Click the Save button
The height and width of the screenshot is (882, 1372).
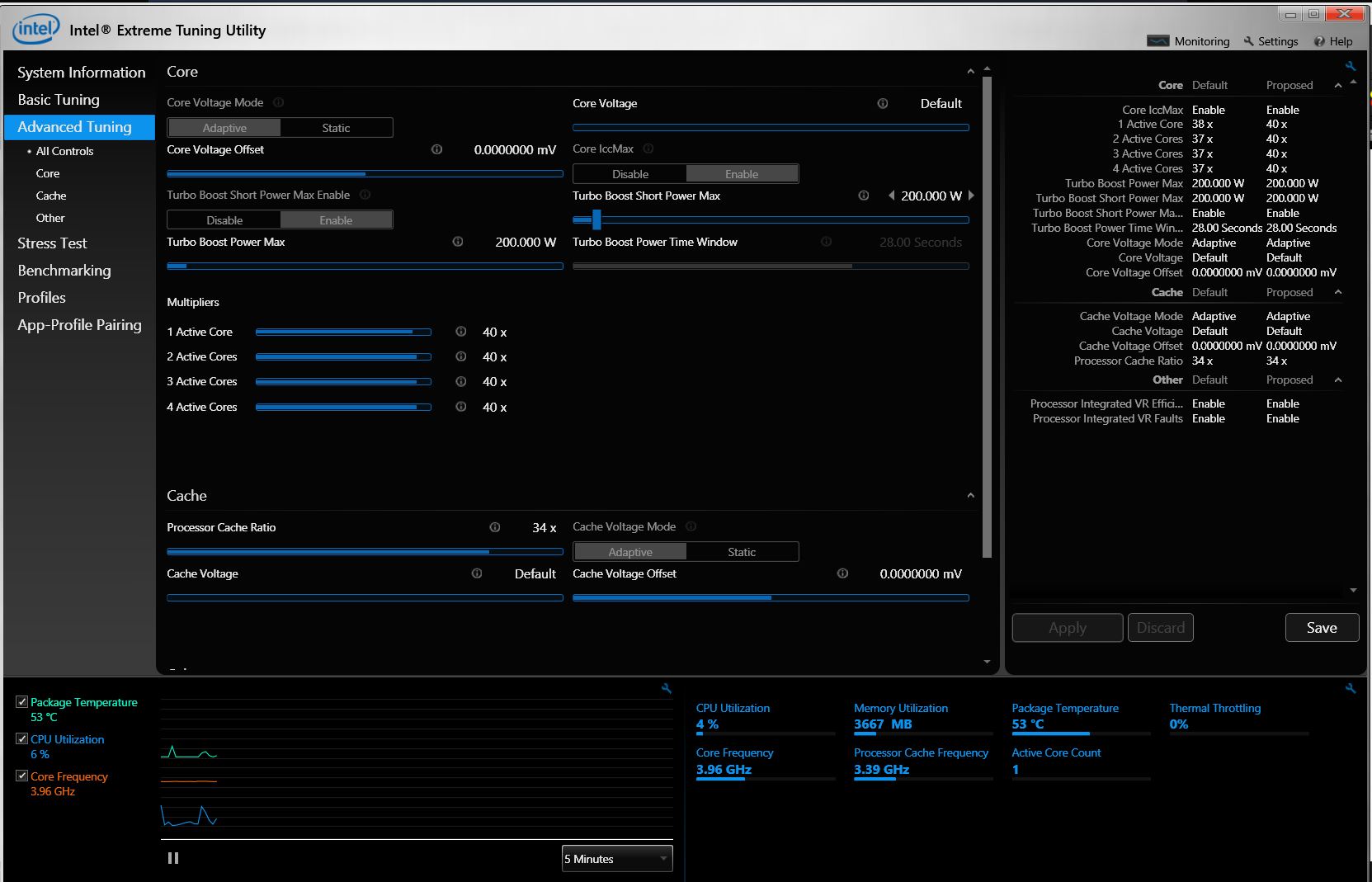(1322, 628)
